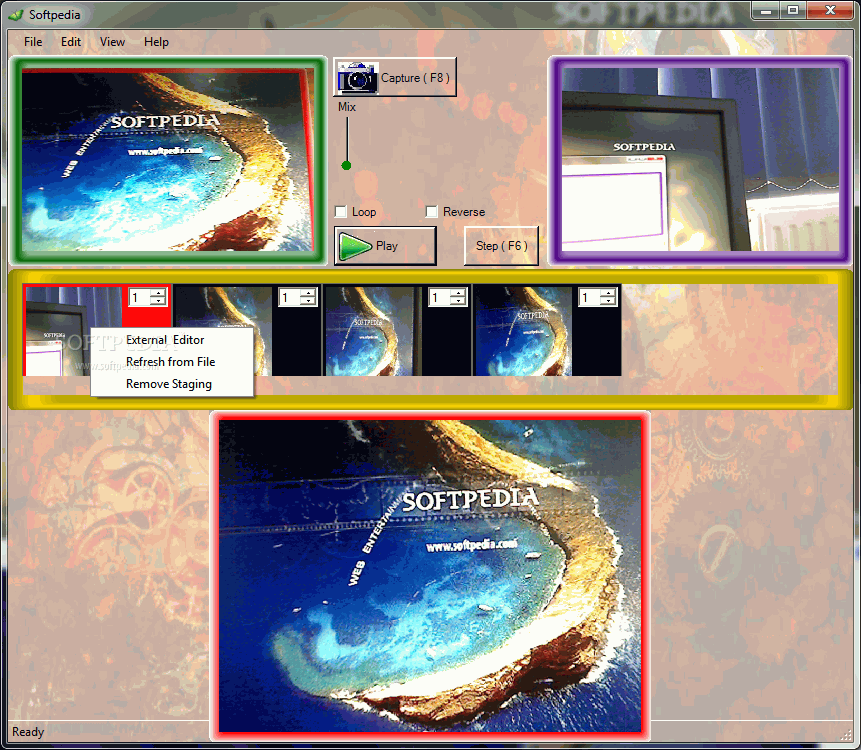Enable the Loop checkbox
861x750 pixels.
[x=341, y=211]
